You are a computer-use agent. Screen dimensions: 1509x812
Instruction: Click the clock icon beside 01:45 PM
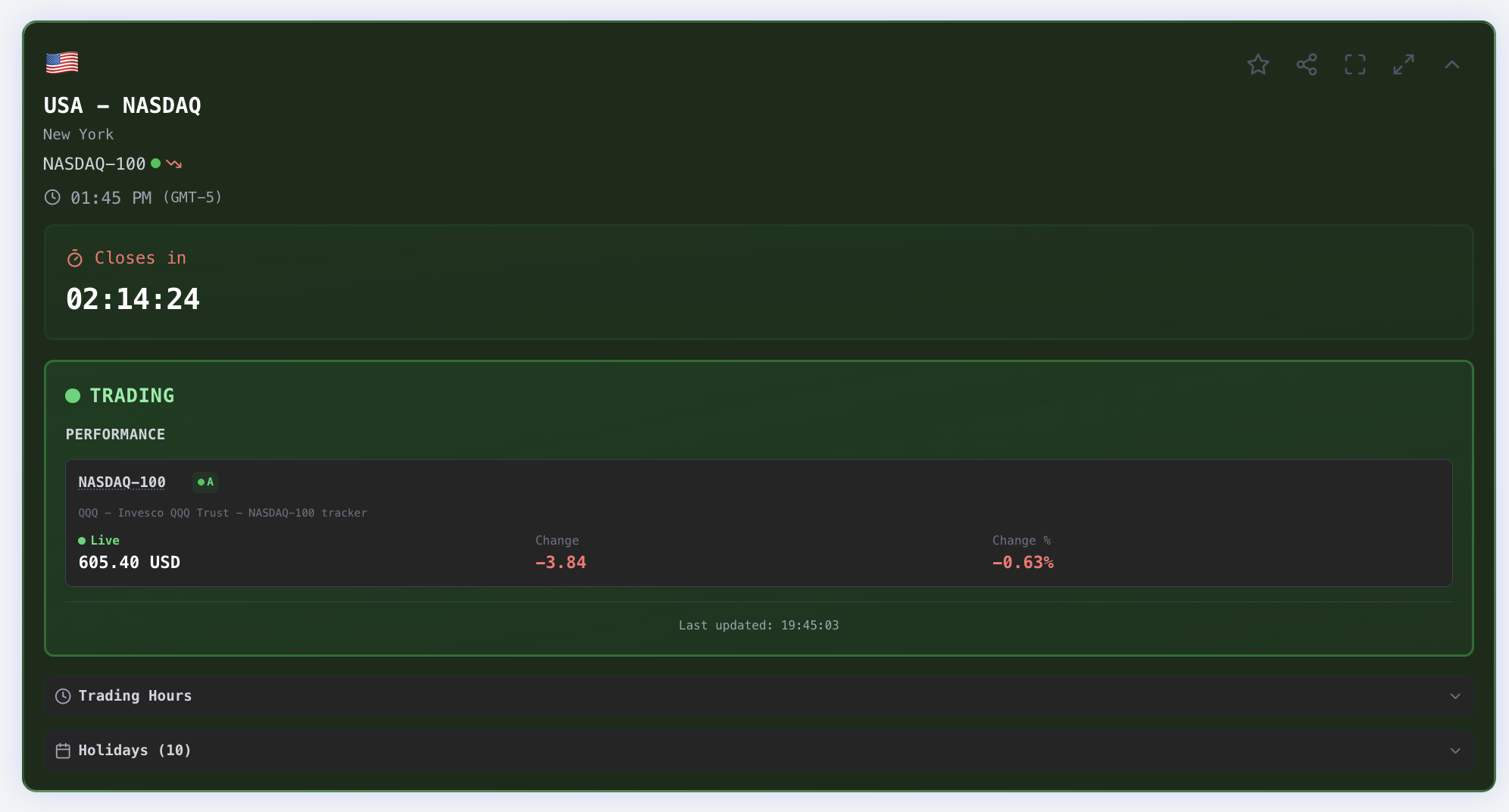click(52, 198)
